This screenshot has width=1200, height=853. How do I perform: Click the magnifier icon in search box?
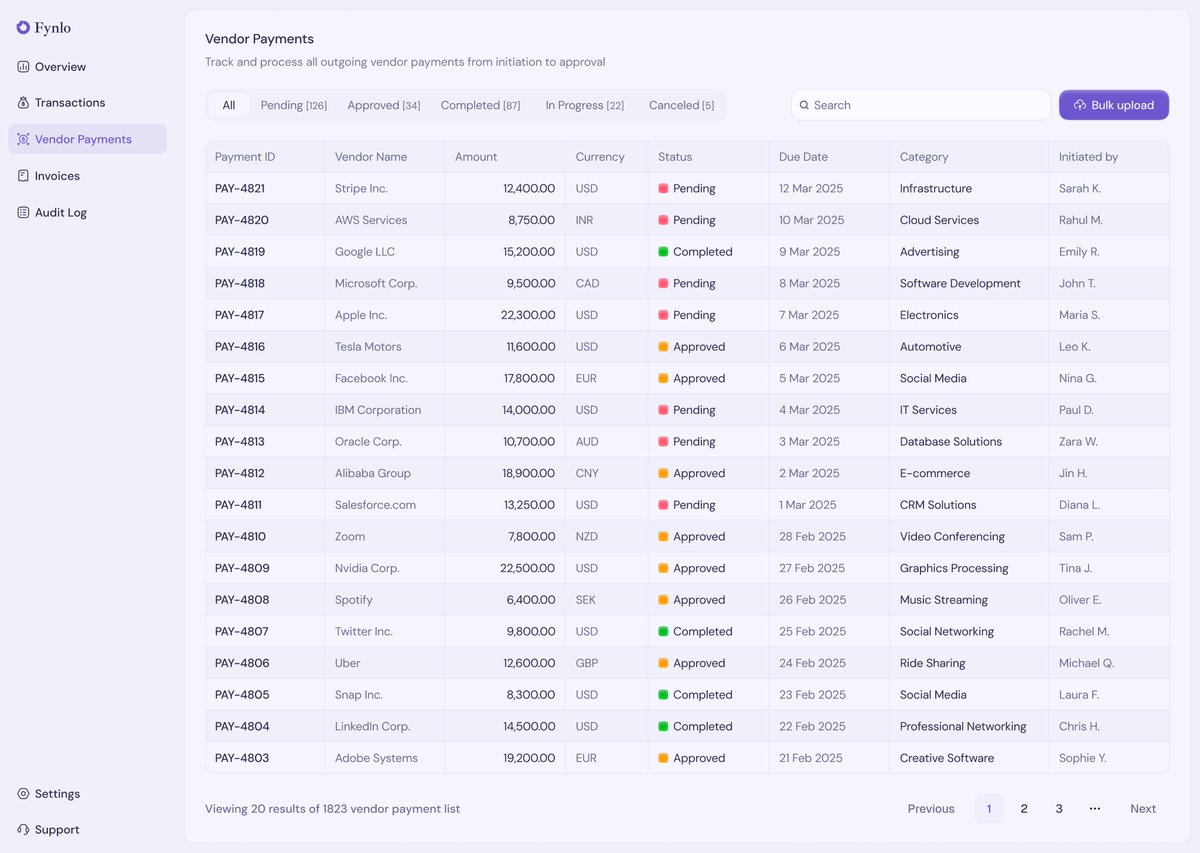804,105
